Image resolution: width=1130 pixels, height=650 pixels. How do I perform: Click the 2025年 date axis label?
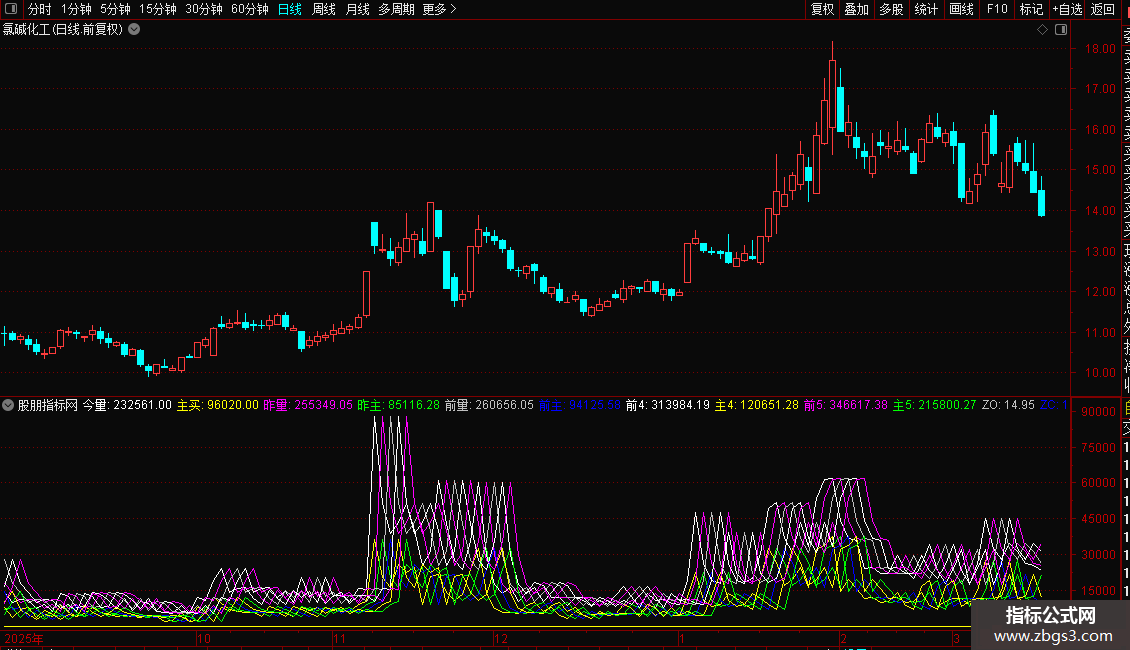(24, 638)
